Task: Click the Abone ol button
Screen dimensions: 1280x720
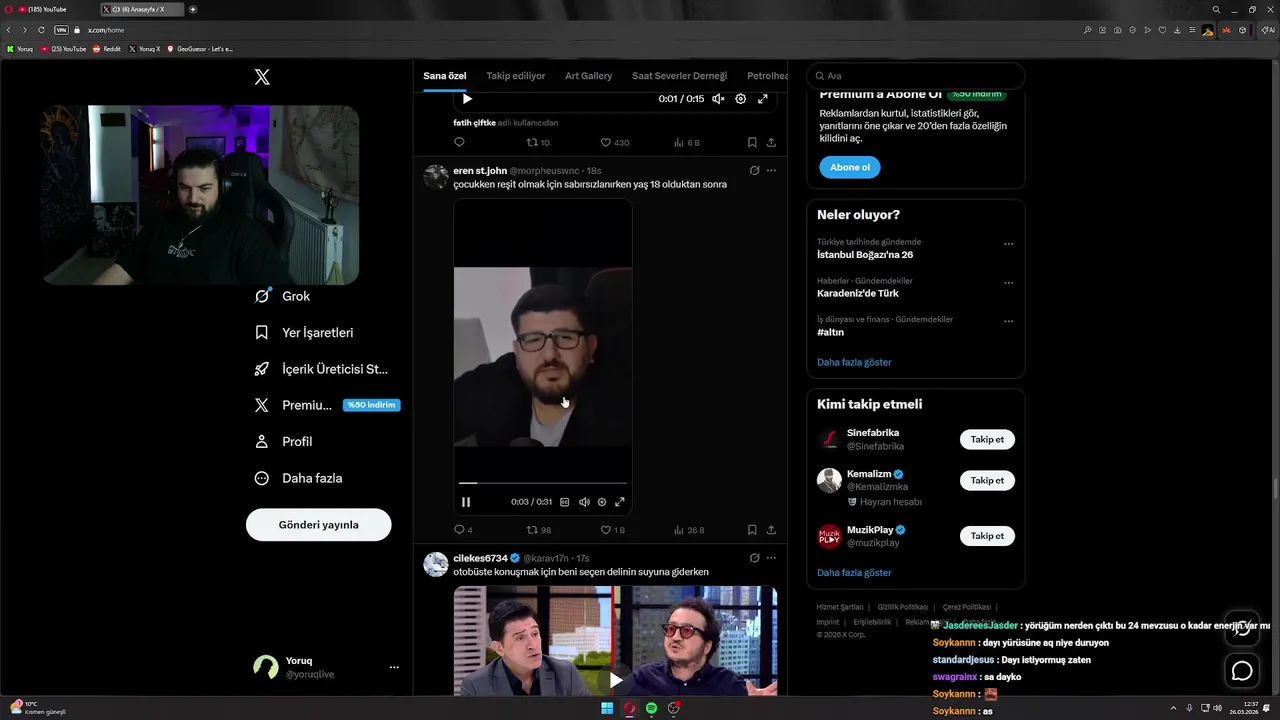Action: (x=850, y=167)
